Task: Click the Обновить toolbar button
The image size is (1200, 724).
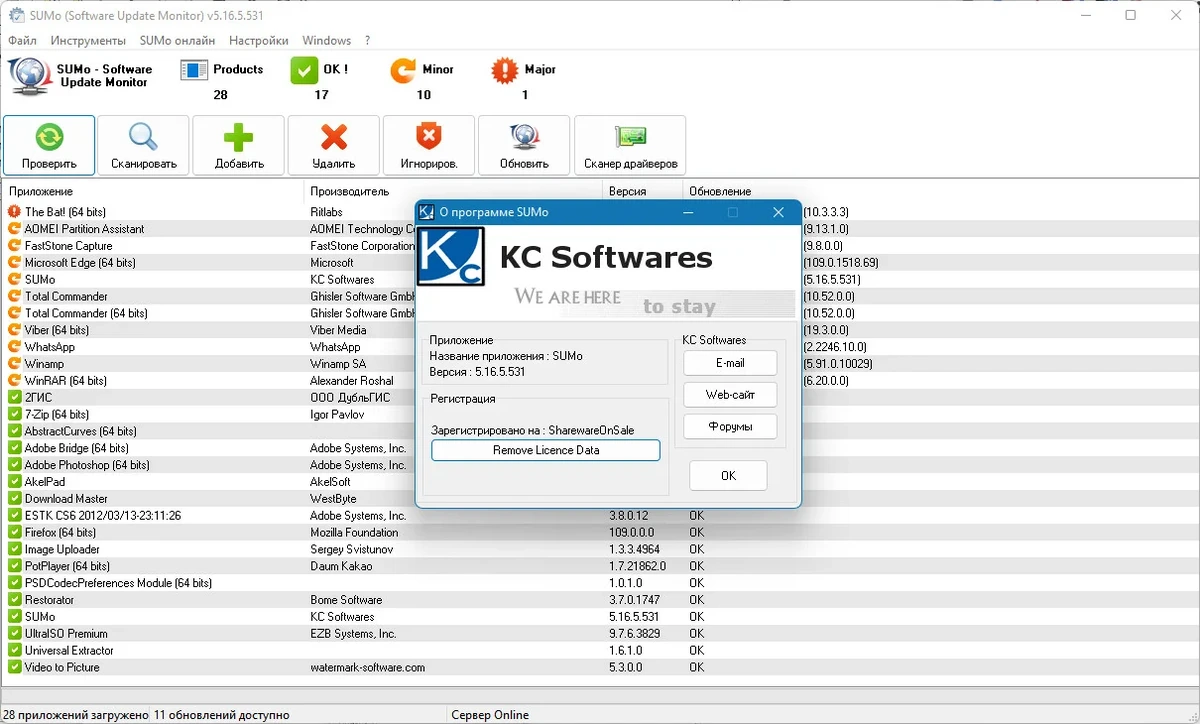Action: (524, 146)
